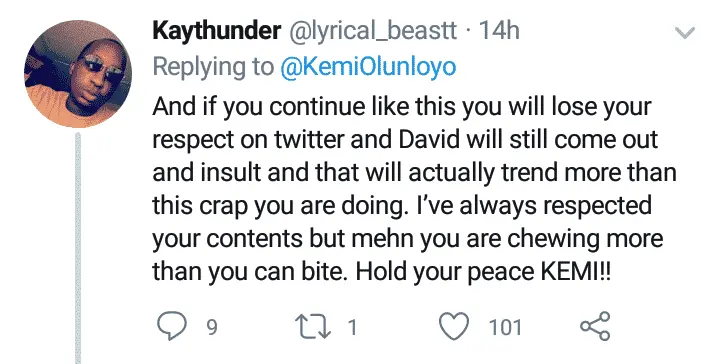Open the tweet body text for details
This screenshot has width=720, height=364.
[x=414, y=188]
